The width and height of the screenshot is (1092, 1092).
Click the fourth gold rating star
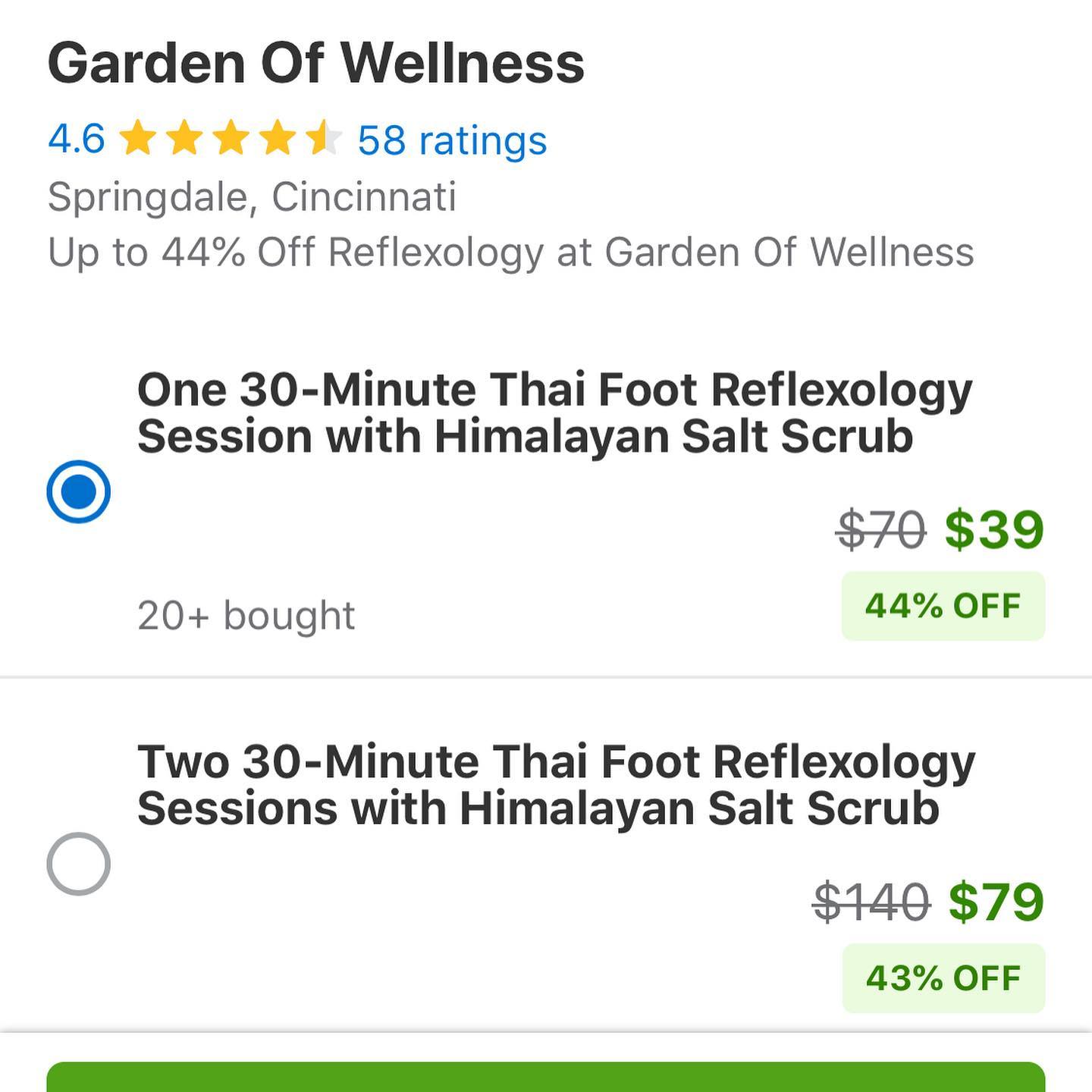click(x=278, y=140)
